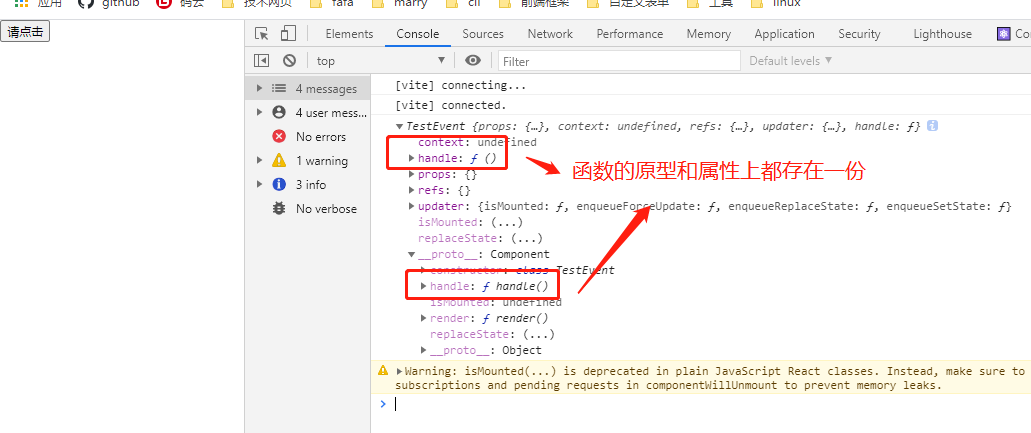Screen dimensions: 1031x433
Task: Open the top context dropdown
Action: pyautogui.click(x=381, y=60)
